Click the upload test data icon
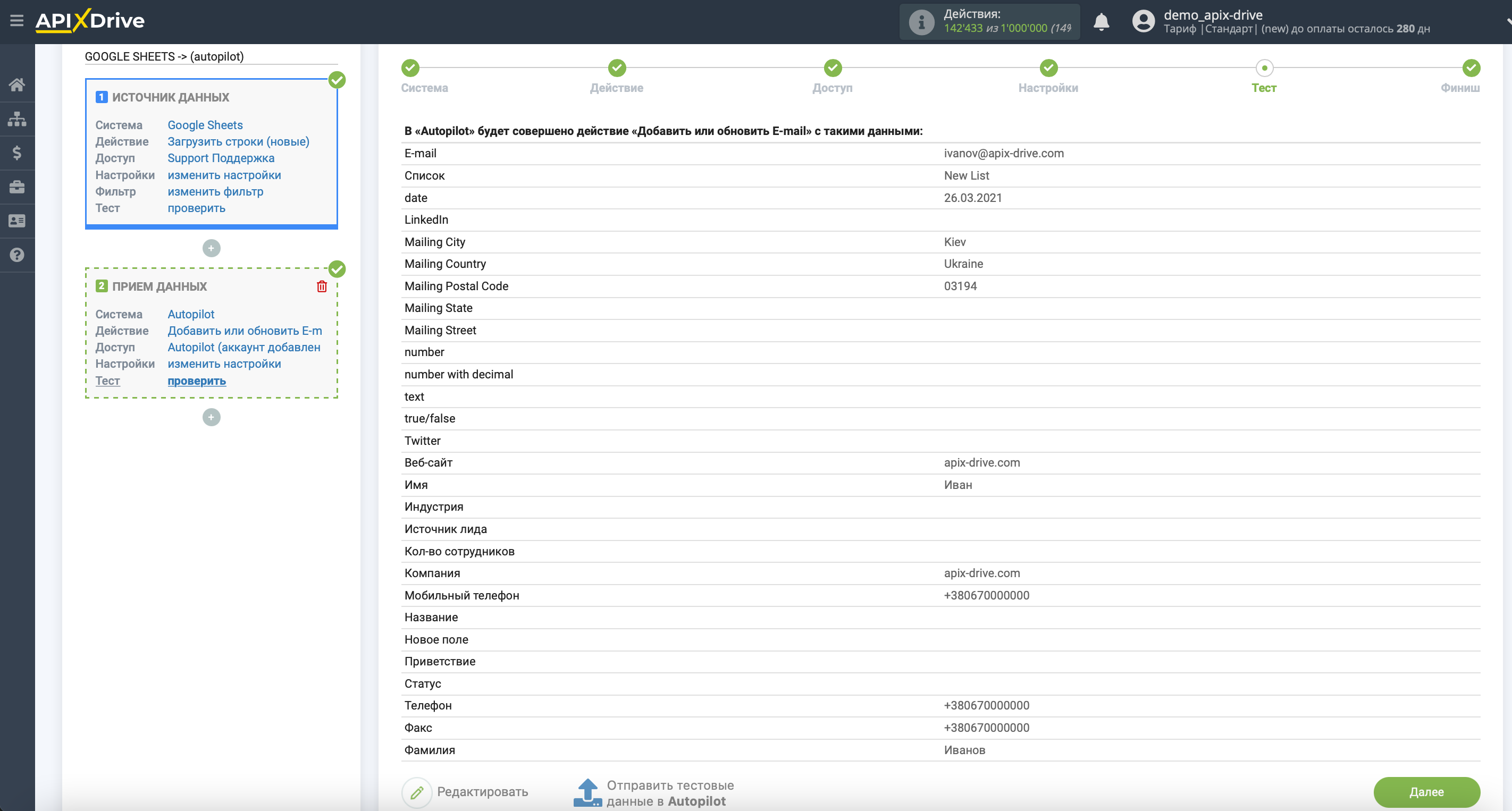Viewport: 1512px width, 811px height. [587, 792]
